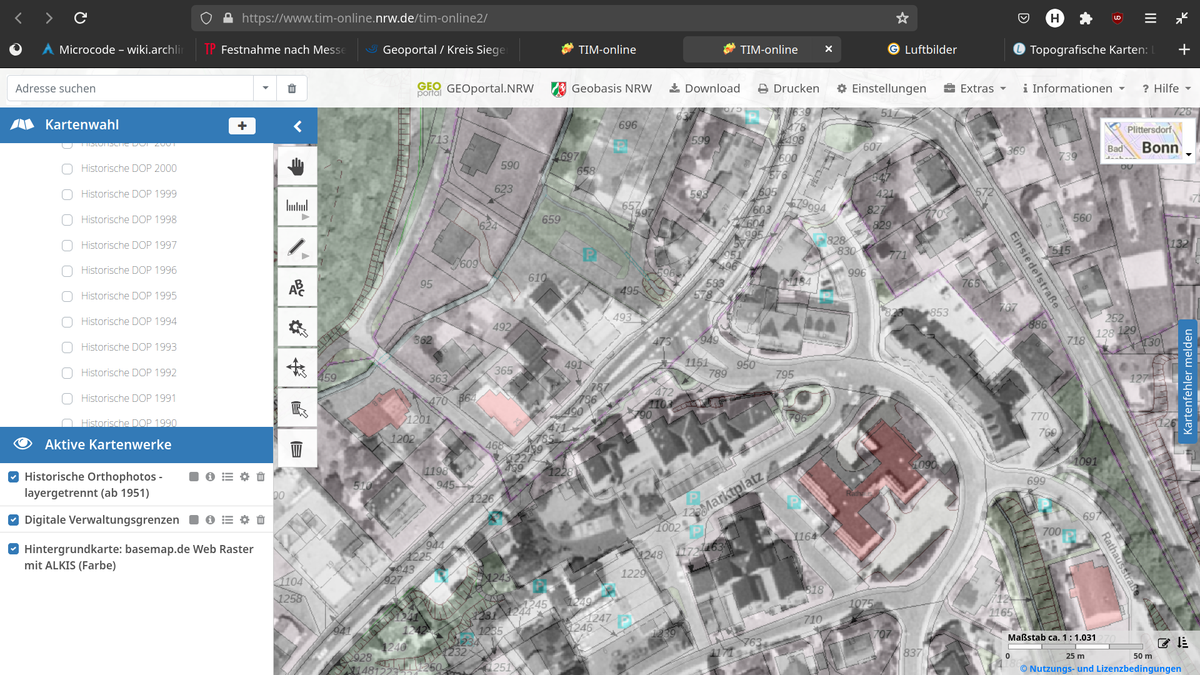
Task: Open the ruler measurement tool
Action: point(296,208)
